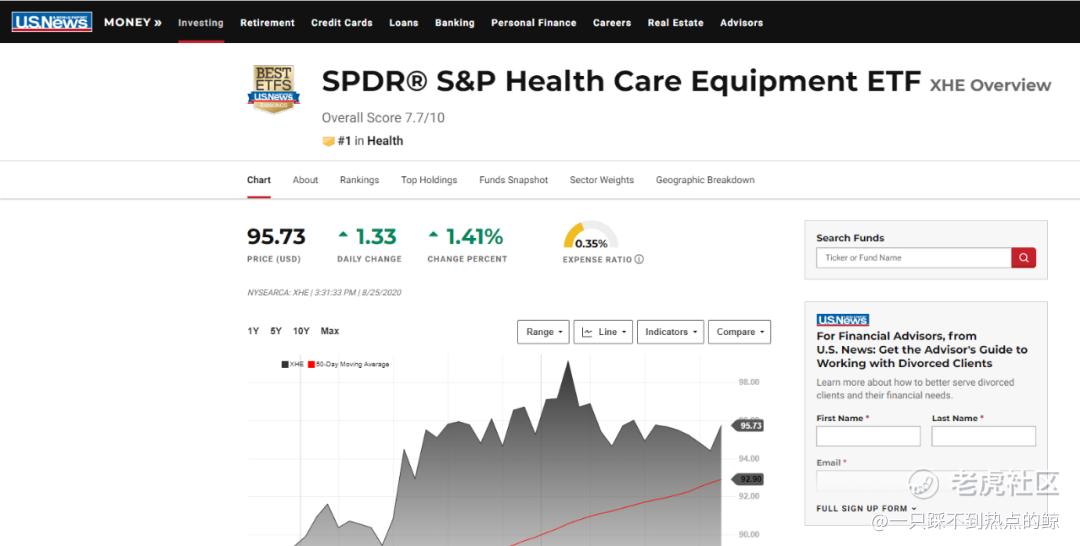Viewport: 1080px width, 546px height.
Task: Open the Geographic Breakdown tab
Action: click(x=705, y=180)
